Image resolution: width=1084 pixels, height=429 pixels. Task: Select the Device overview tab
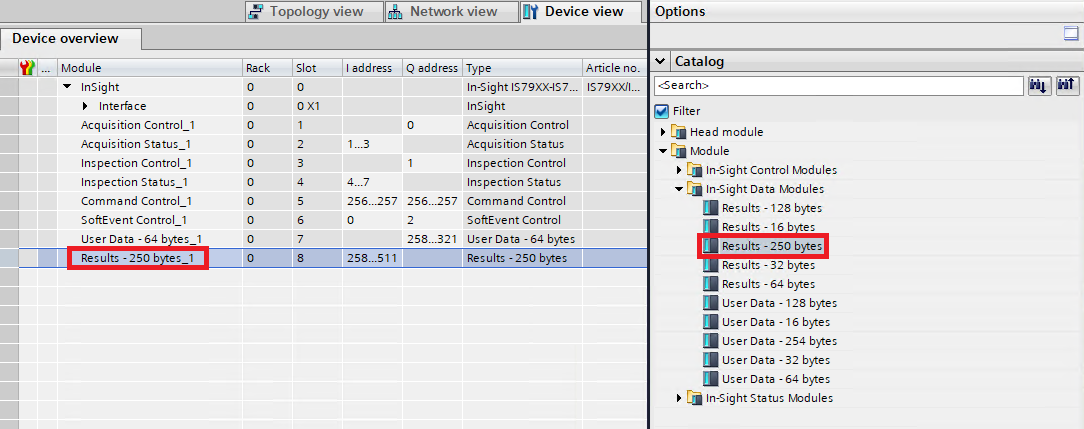pyautogui.click(x=65, y=39)
